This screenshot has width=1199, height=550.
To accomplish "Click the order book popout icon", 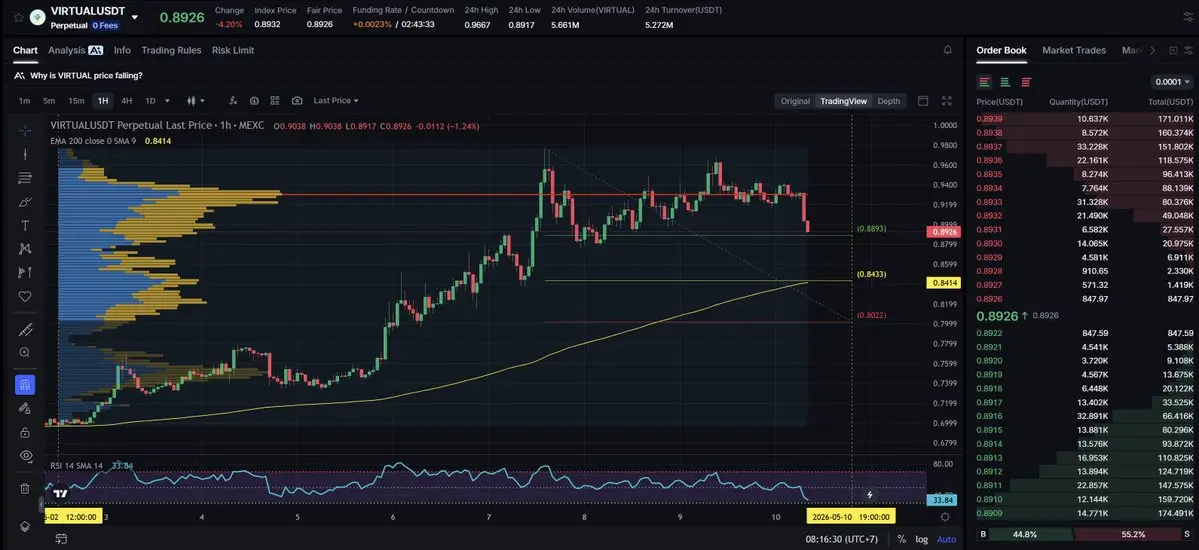I will (x=1173, y=50).
